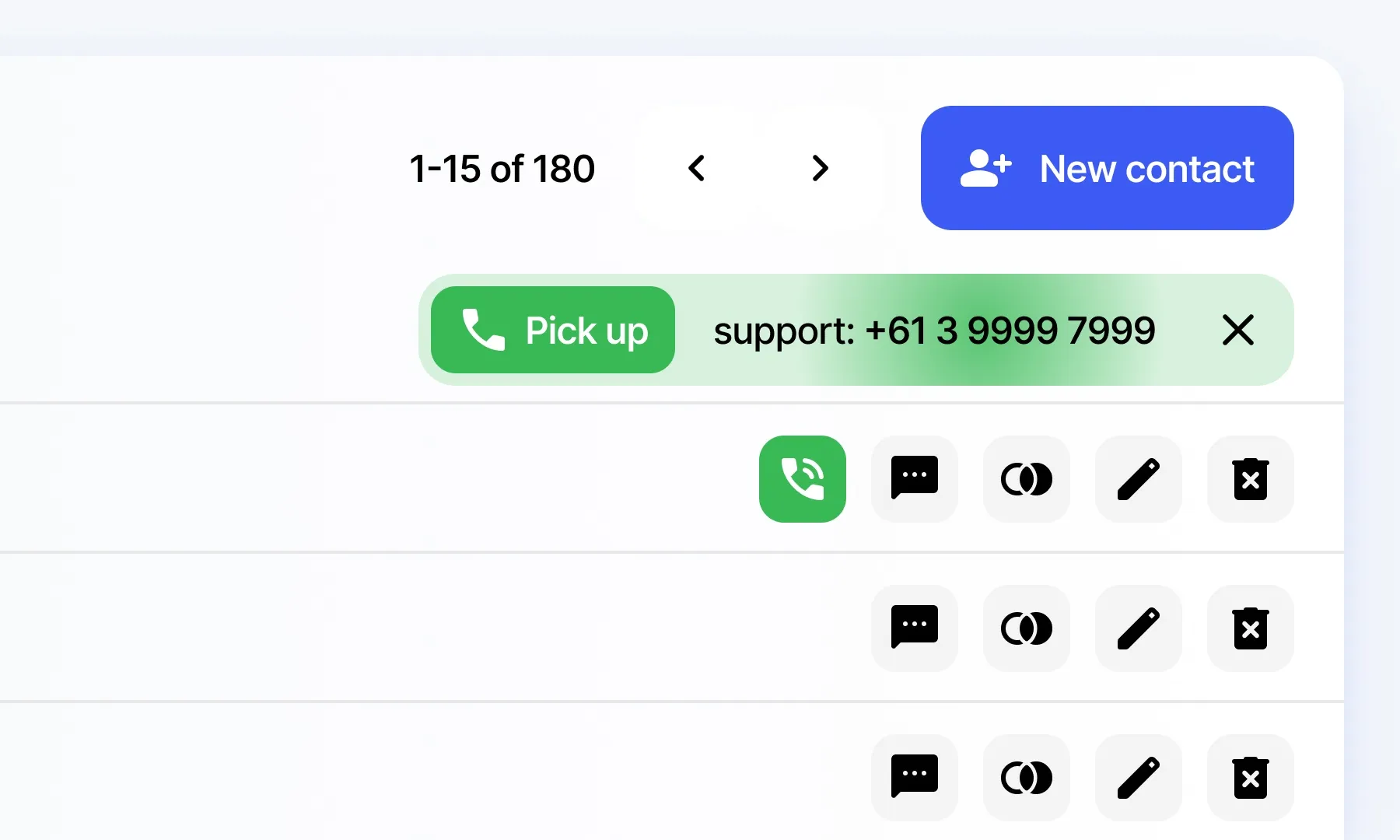The width and height of the screenshot is (1400, 840).
Task: Delete the second contact row
Action: coord(1251,628)
